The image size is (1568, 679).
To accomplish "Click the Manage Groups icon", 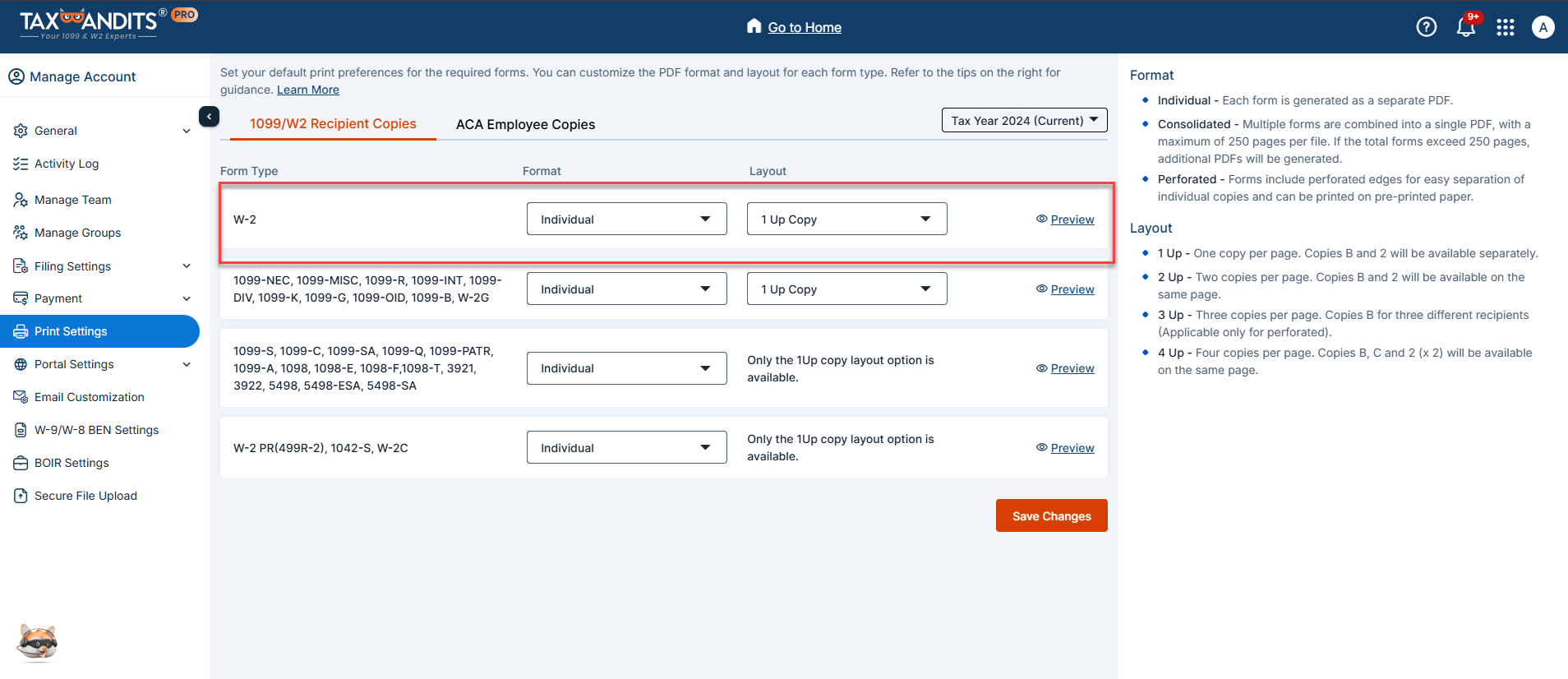I will (x=21, y=233).
